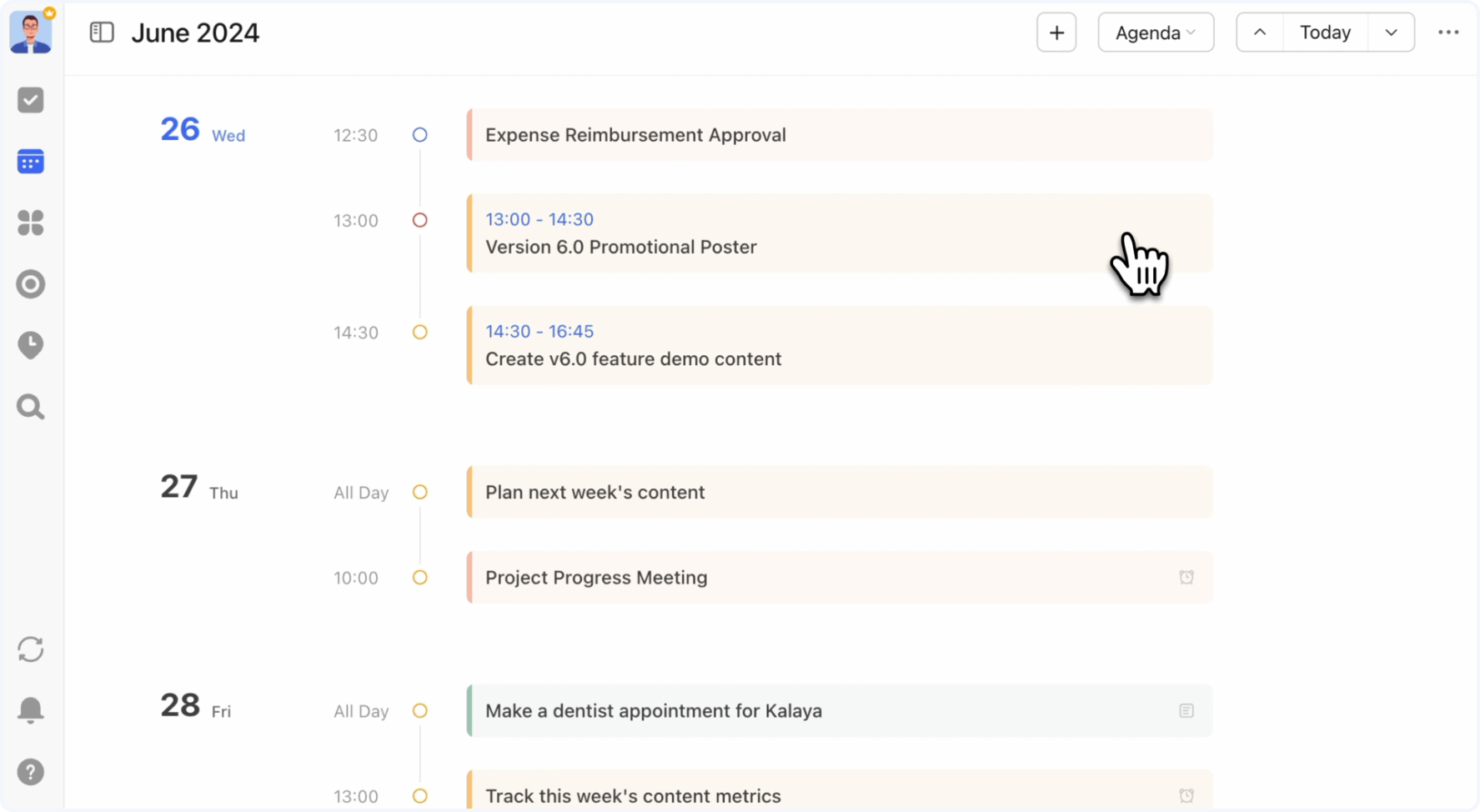The image size is (1480, 812).
Task: Go to previous day with the up chevron
Action: tap(1259, 32)
